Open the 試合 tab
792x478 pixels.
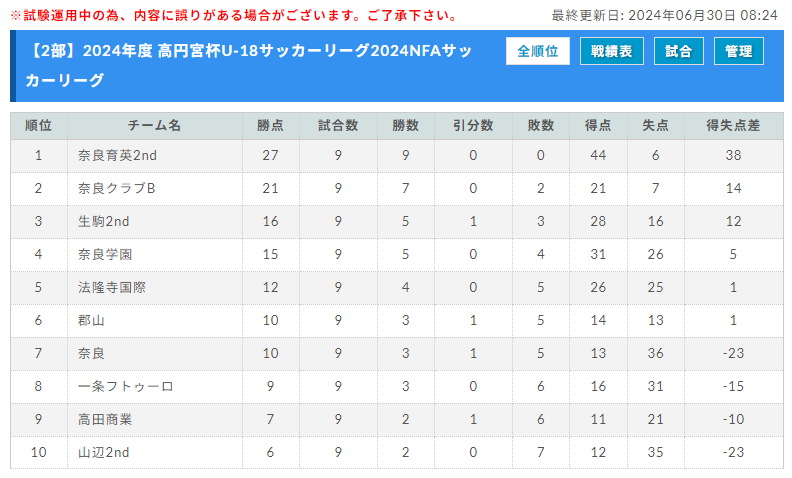point(678,51)
